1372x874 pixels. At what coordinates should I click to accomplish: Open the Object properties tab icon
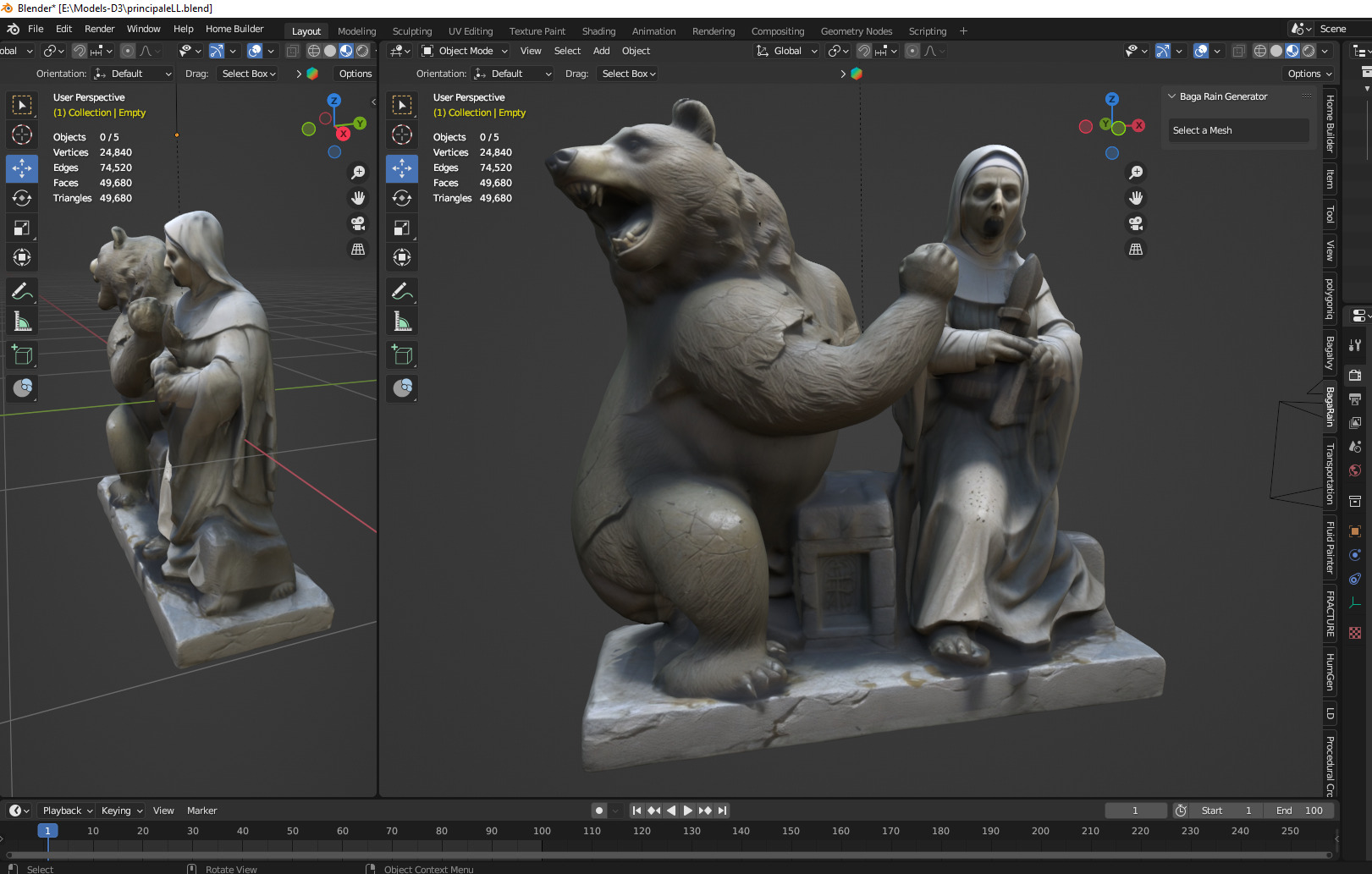1355,531
